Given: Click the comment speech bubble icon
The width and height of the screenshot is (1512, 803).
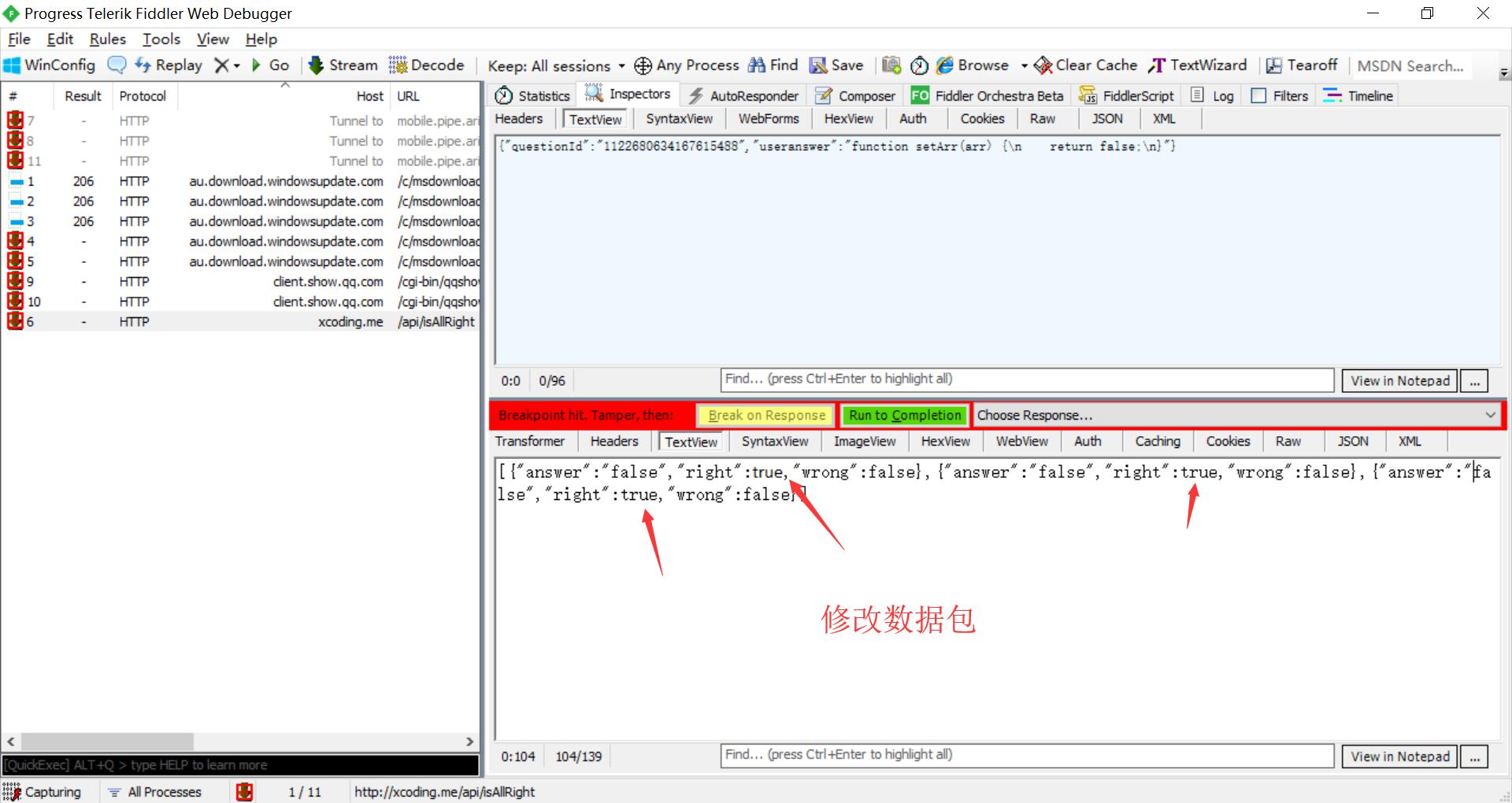Looking at the screenshot, I should click(x=117, y=65).
